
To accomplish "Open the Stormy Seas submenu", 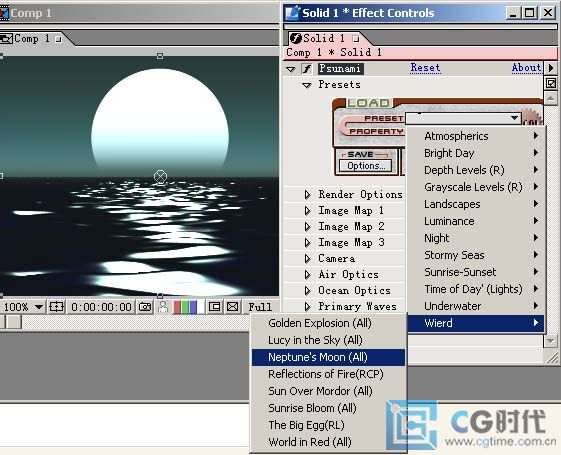I will click(x=476, y=255).
